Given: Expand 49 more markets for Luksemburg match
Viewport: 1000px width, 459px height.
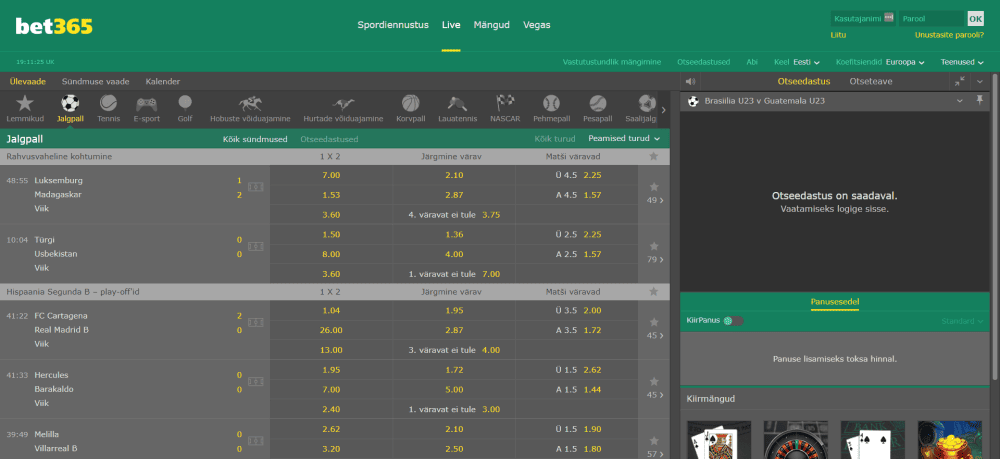Looking at the screenshot, I should pyautogui.click(x=655, y=200).
